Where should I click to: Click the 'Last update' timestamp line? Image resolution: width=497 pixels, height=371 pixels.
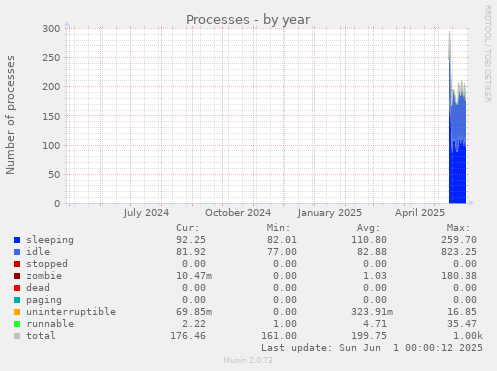click(372, 348)
